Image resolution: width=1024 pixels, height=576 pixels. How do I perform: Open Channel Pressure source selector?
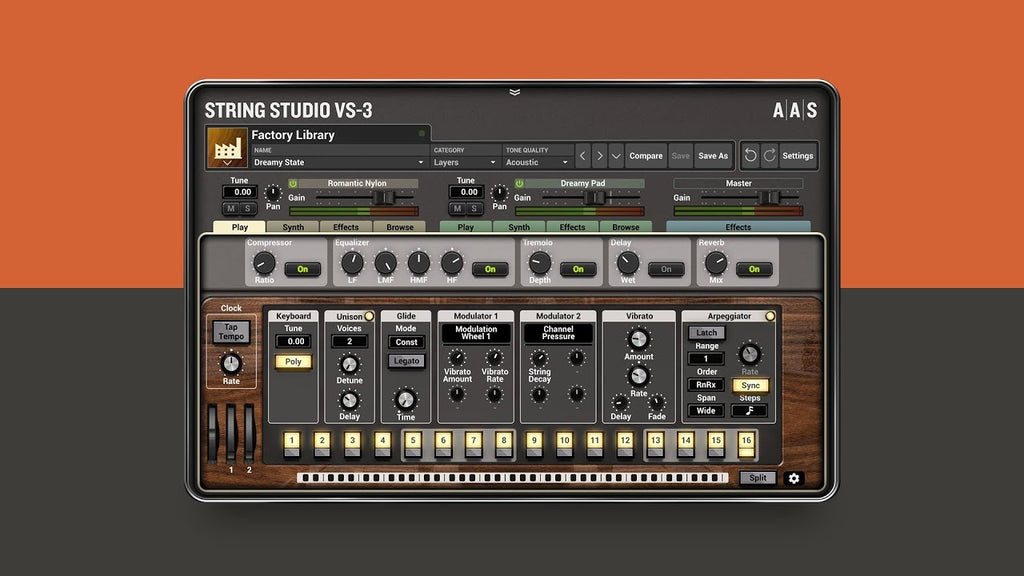558,333
